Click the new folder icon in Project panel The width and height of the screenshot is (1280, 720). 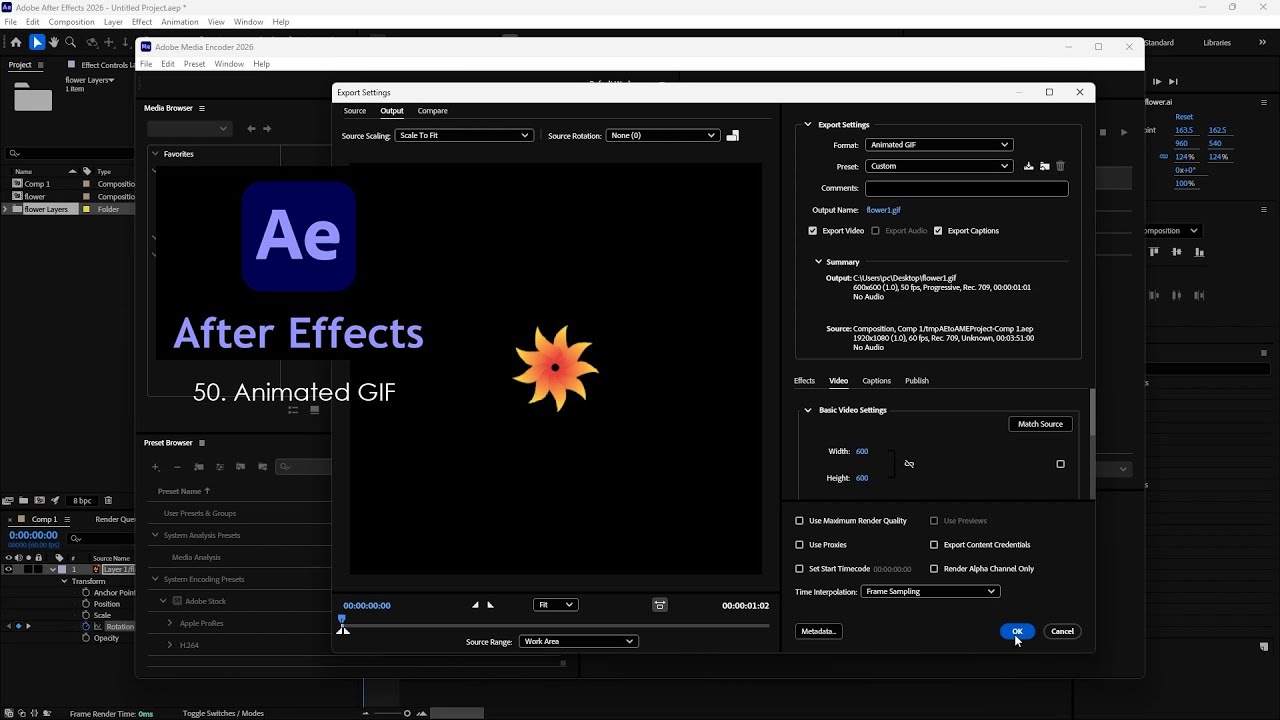click(23, 500)
